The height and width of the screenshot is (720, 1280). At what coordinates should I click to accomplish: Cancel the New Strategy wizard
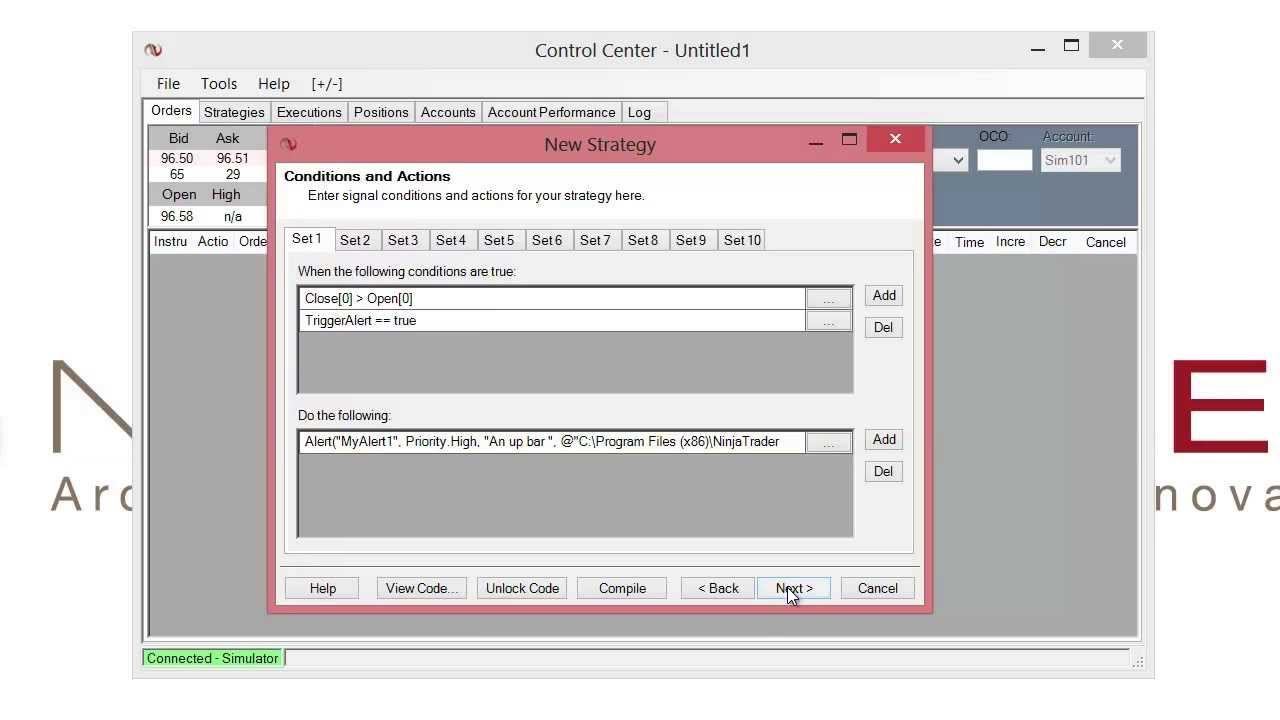click(878, 588)
